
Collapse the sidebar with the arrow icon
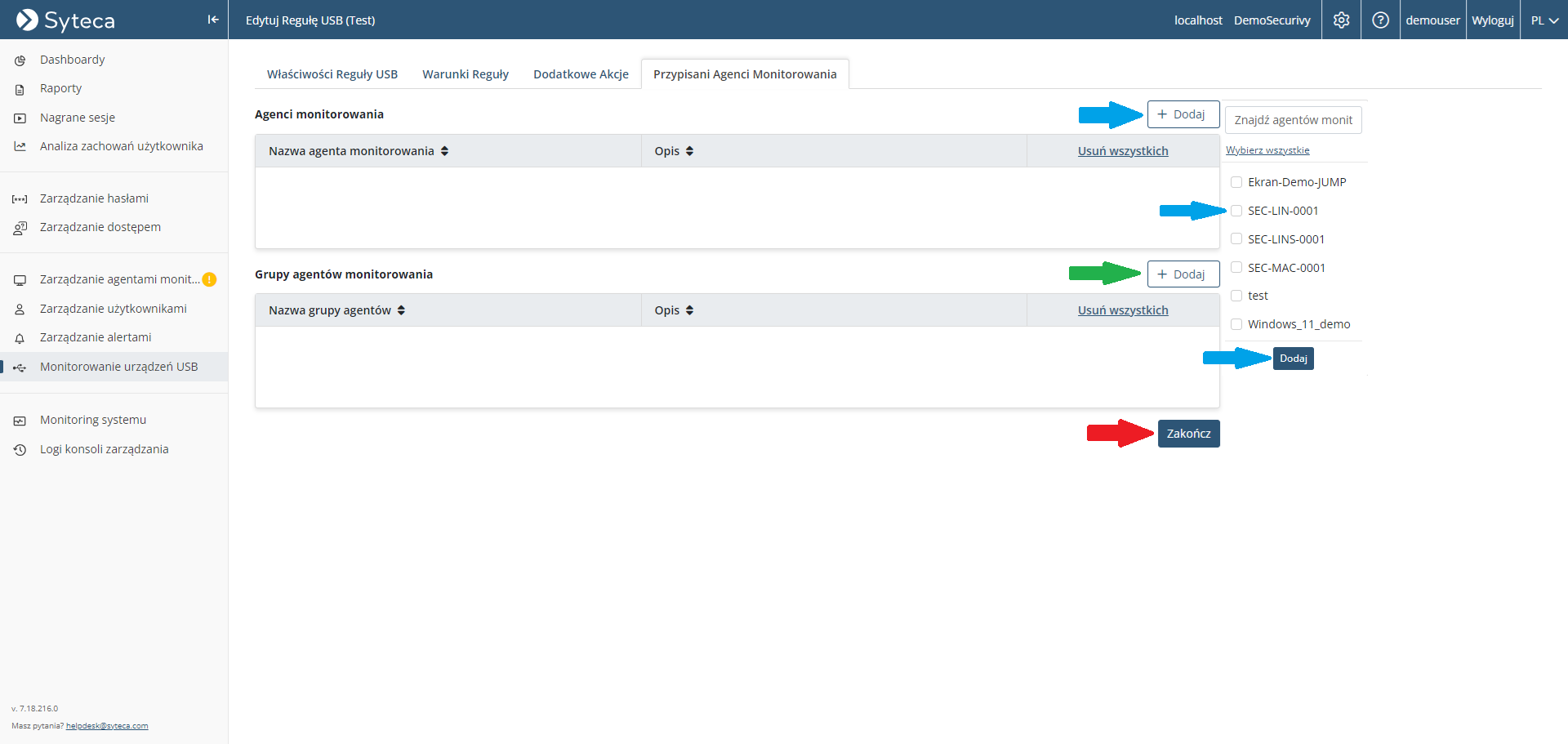pos(212,20)
